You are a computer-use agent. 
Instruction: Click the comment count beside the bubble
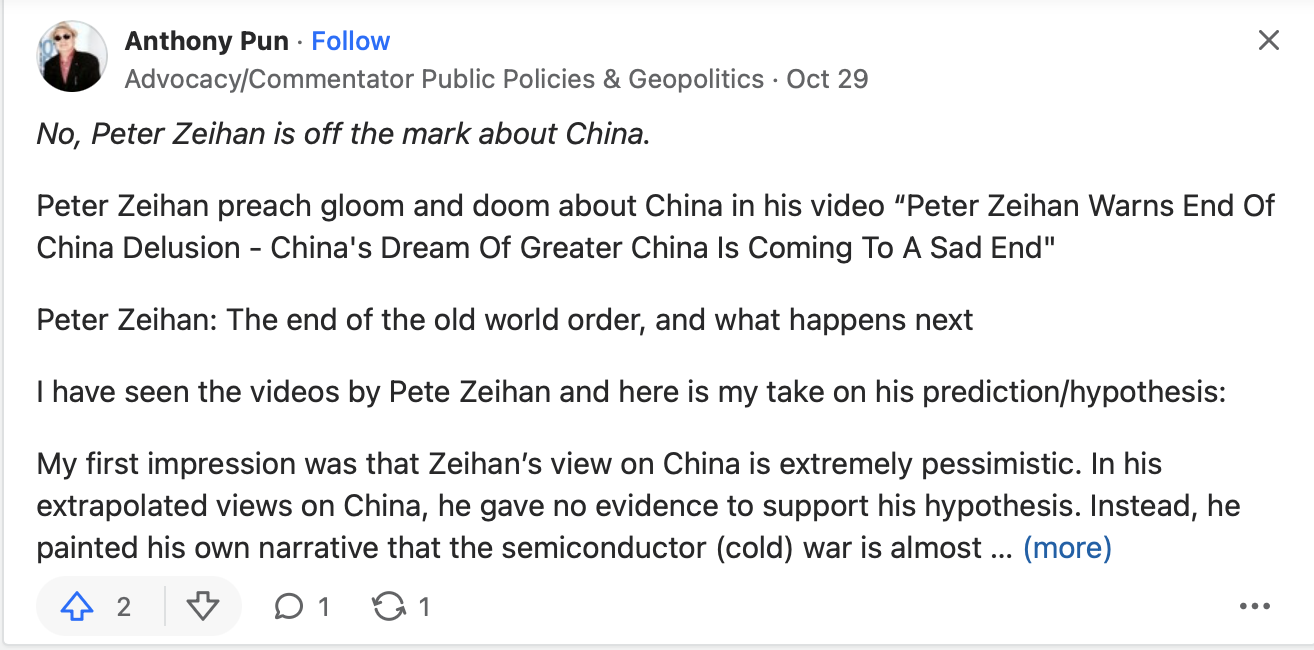click(x=323, y=606)
